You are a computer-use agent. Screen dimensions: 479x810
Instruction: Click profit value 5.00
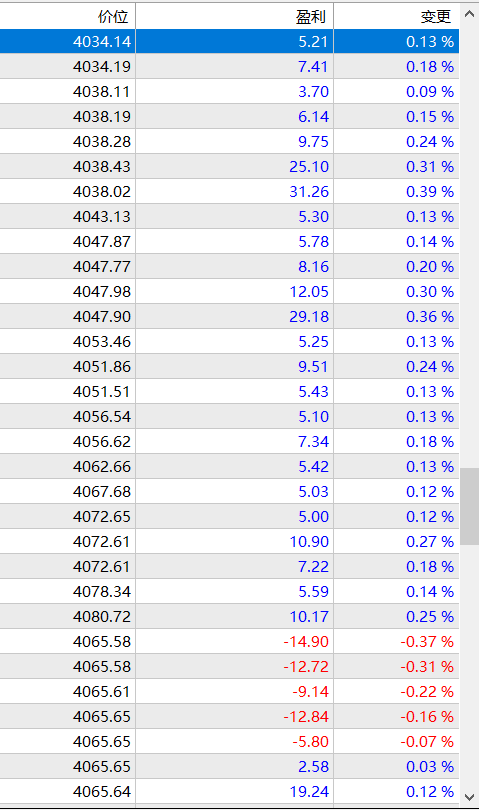coord(313,517)
